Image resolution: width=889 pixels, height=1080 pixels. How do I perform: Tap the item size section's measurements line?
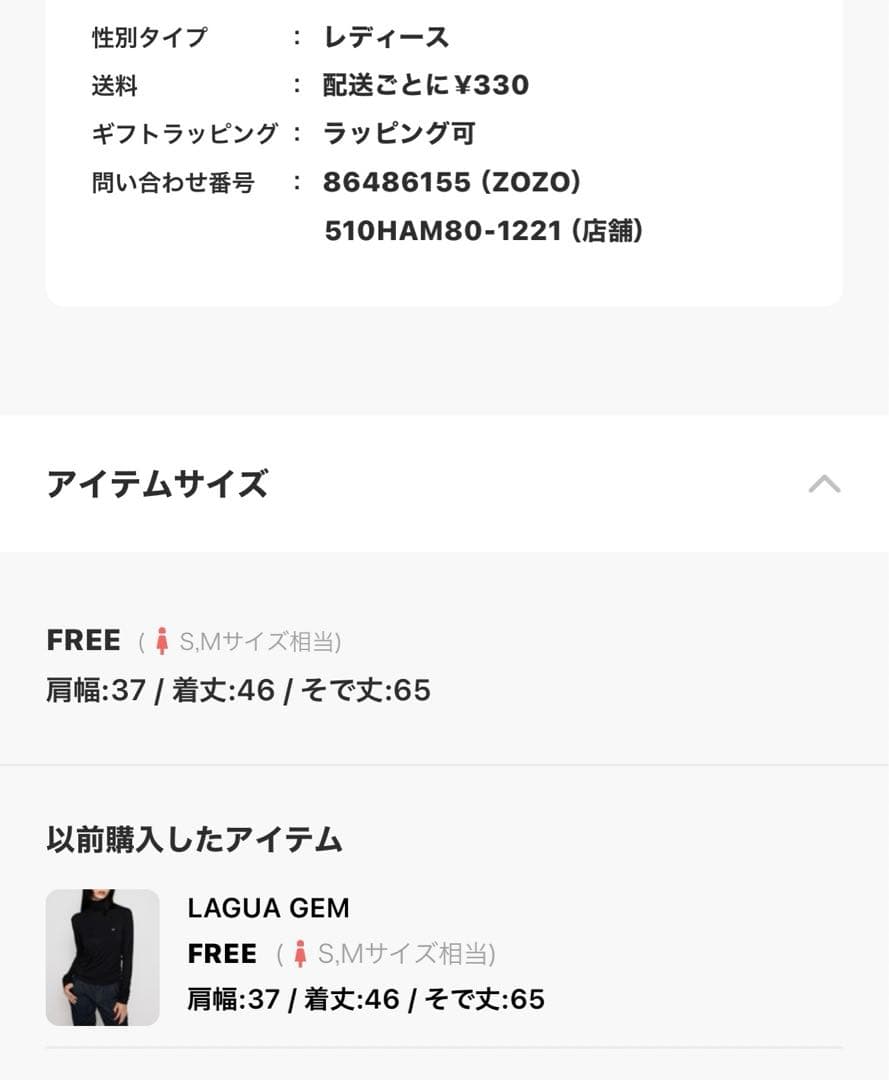click(238, 690)
